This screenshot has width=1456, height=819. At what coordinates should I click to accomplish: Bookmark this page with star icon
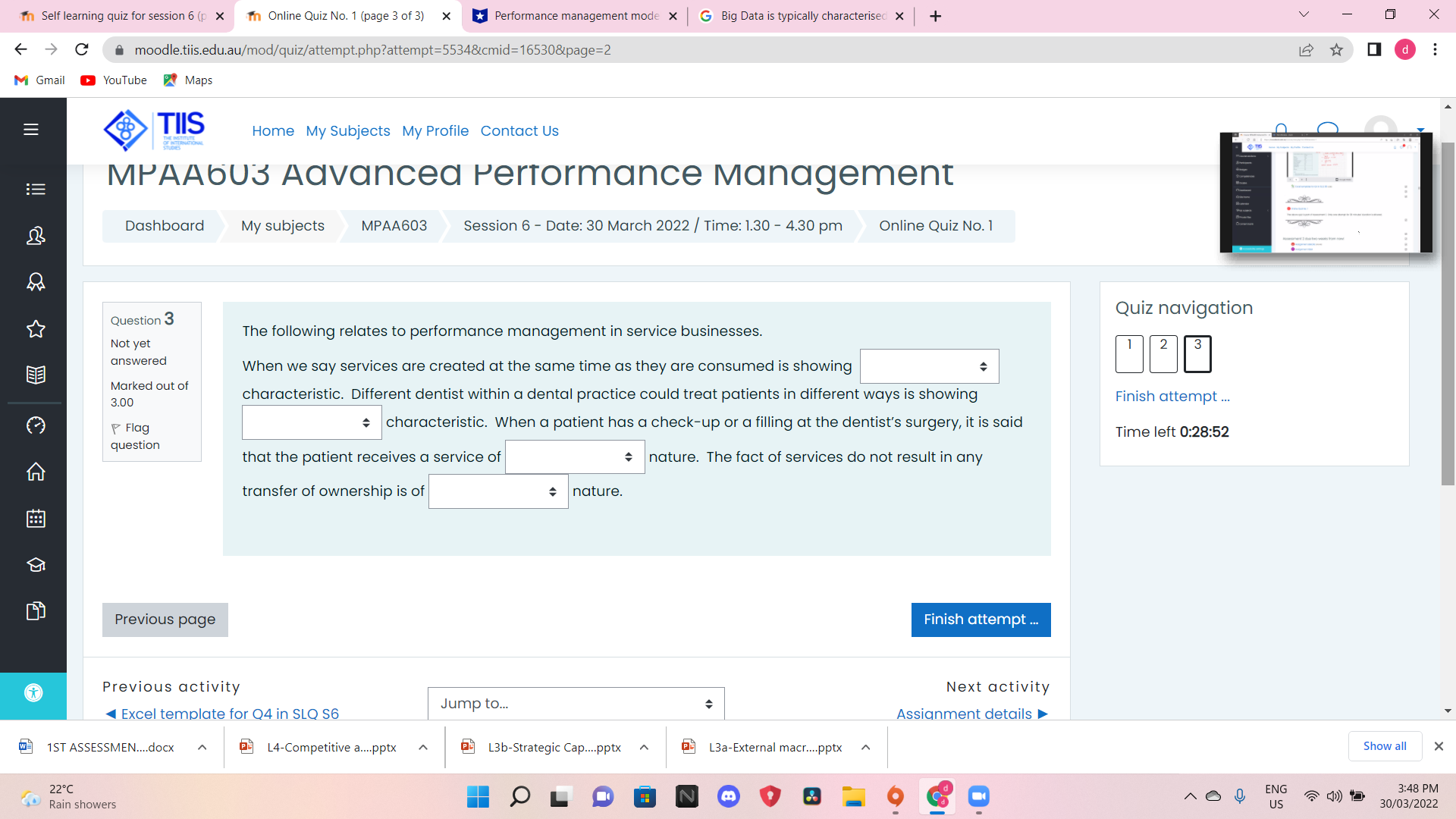tap(1336, 50)
